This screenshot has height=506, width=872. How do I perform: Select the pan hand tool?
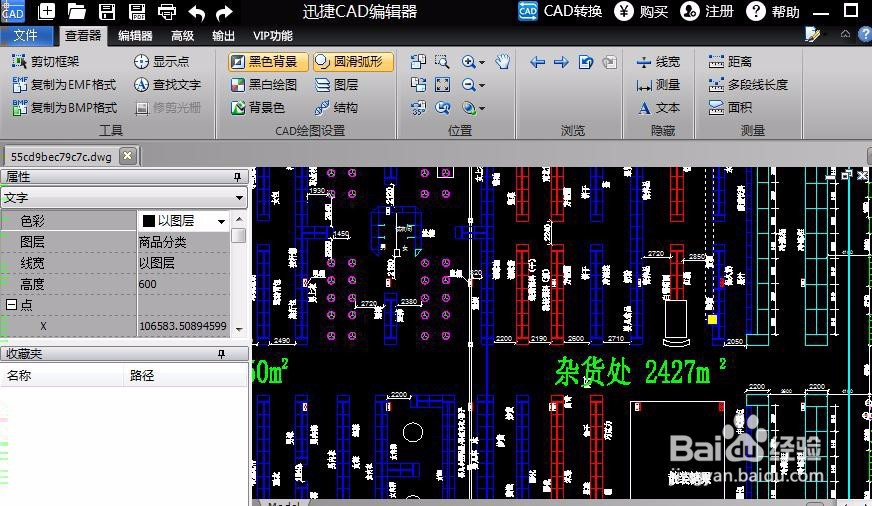coord(503,61)
